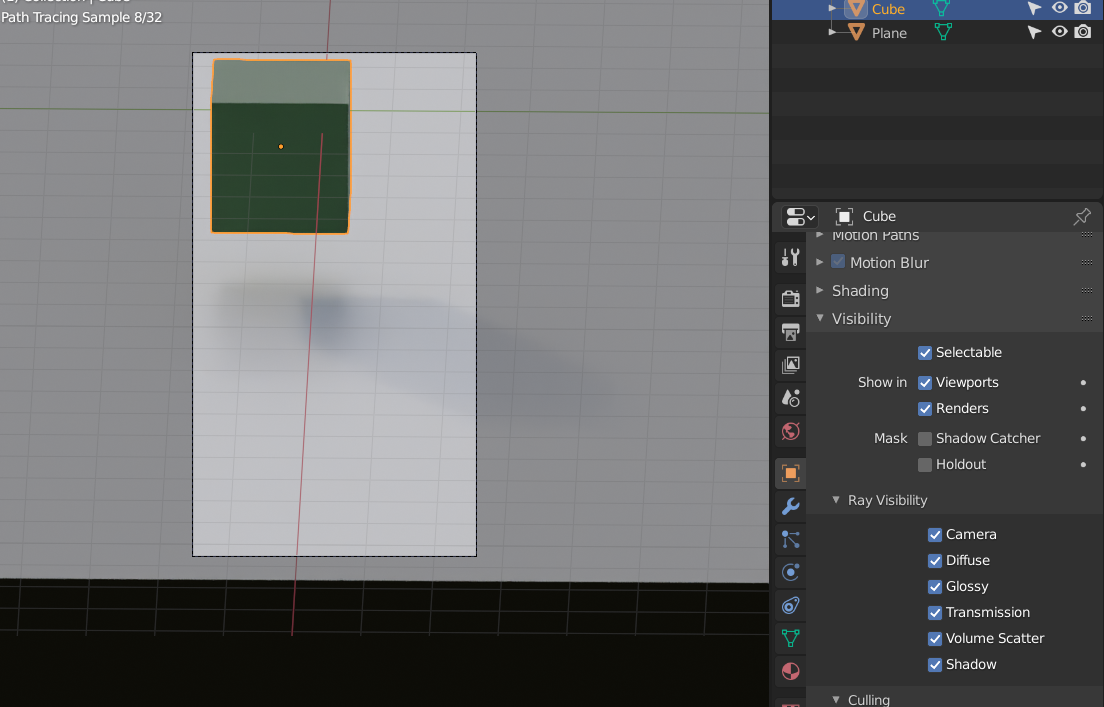Click the orange Cube object icon in the outliner
Image resolution: width=1104 pixels, height=707 pixels.
point(855,8)
